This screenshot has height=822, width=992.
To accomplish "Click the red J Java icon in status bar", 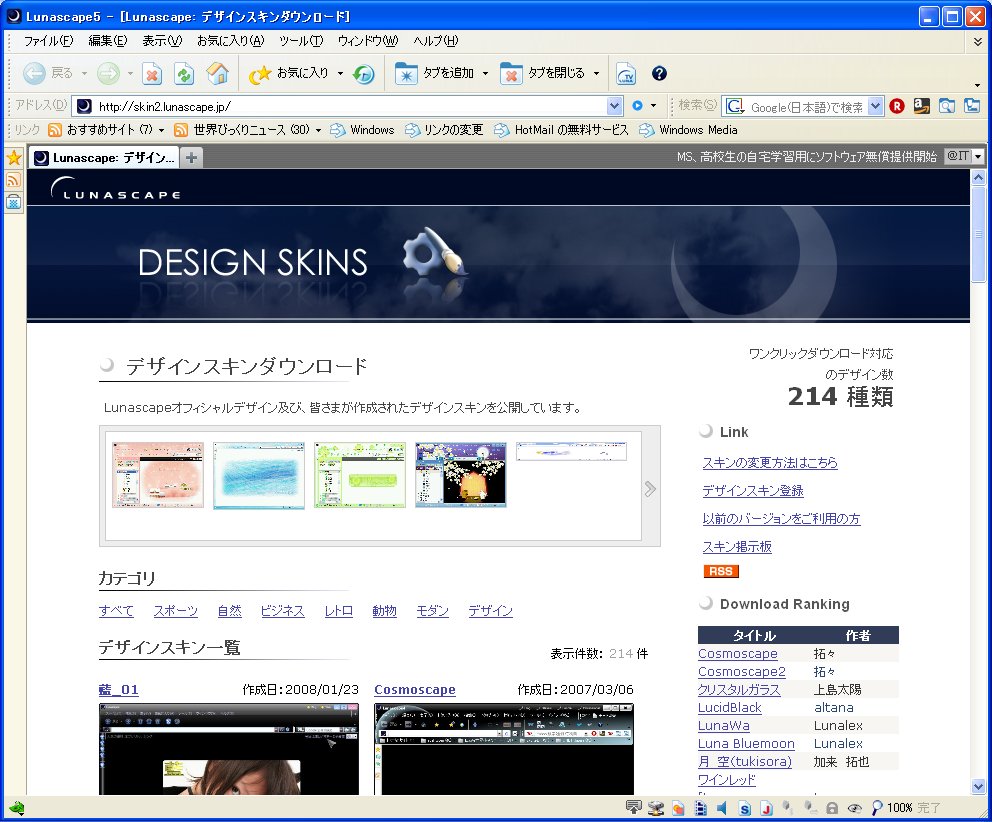I will pos(766,808).
